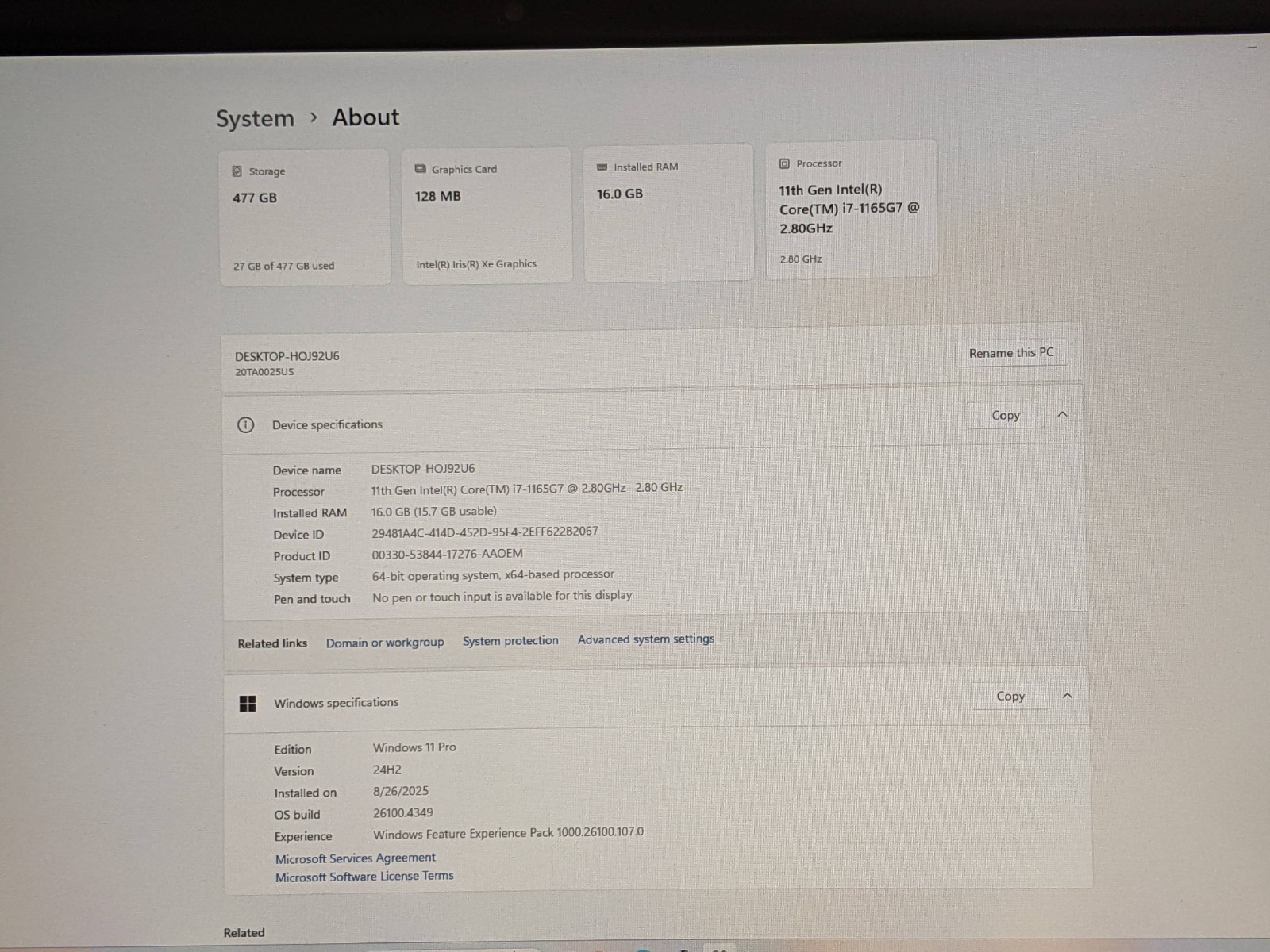Click the Graphics Card monitor icon
Screen dimensions: 1270x952
(x=421, y=169)
